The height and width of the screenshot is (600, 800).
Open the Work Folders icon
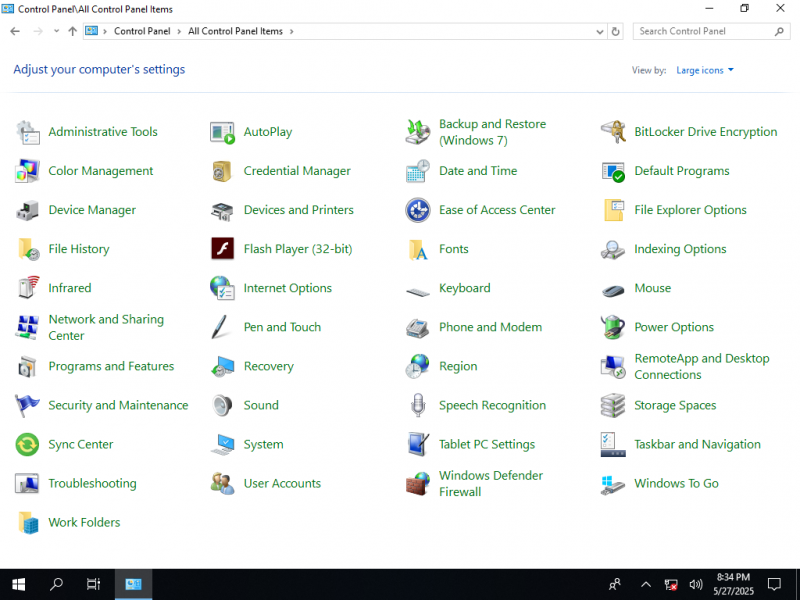pos(28,522)
